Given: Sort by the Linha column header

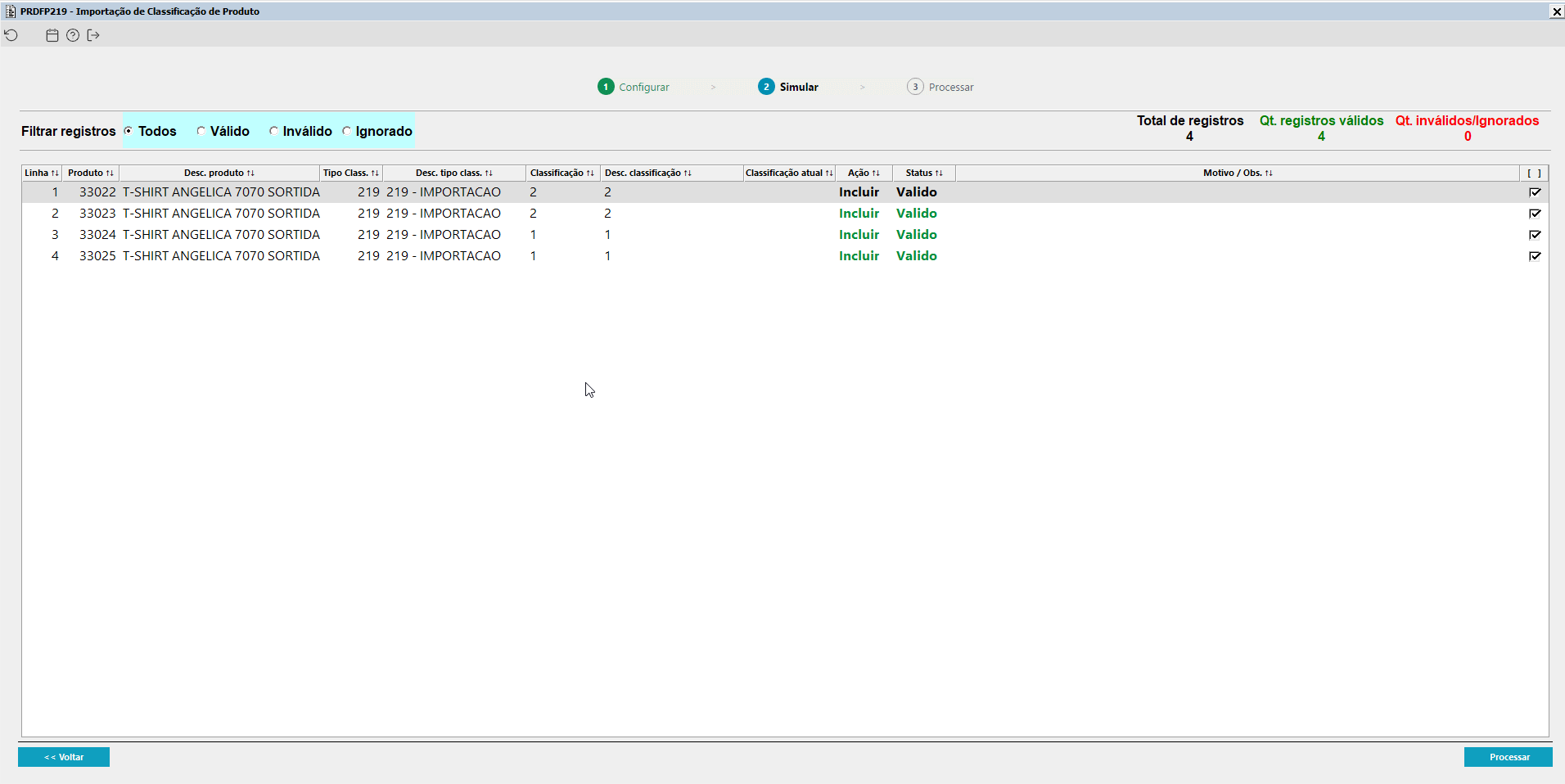Looking at the screenshot, I should tap(42, 173).
